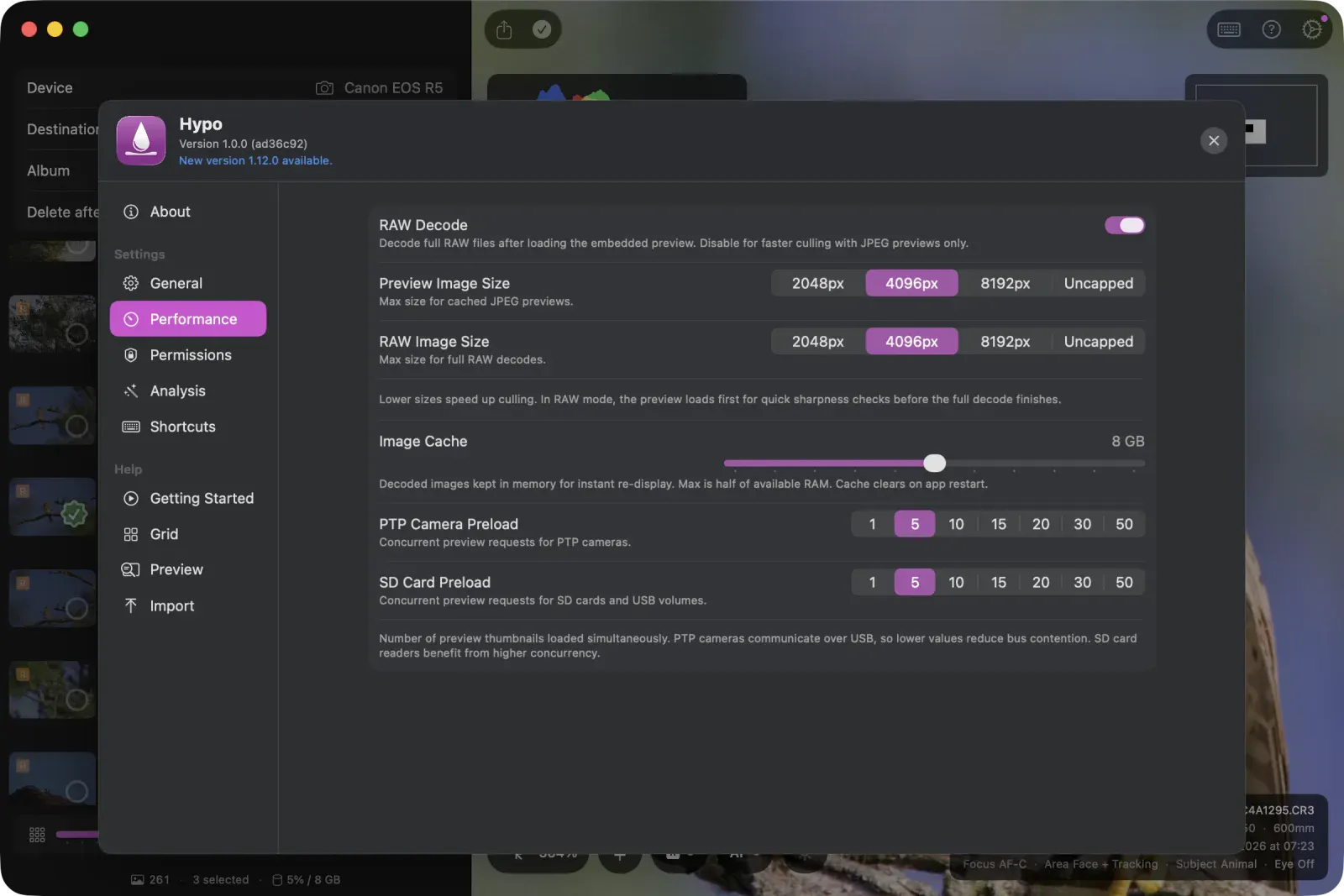Click the Album row in main window
This screenshot has width=1344, height=896.
click(x=58, y=170)
